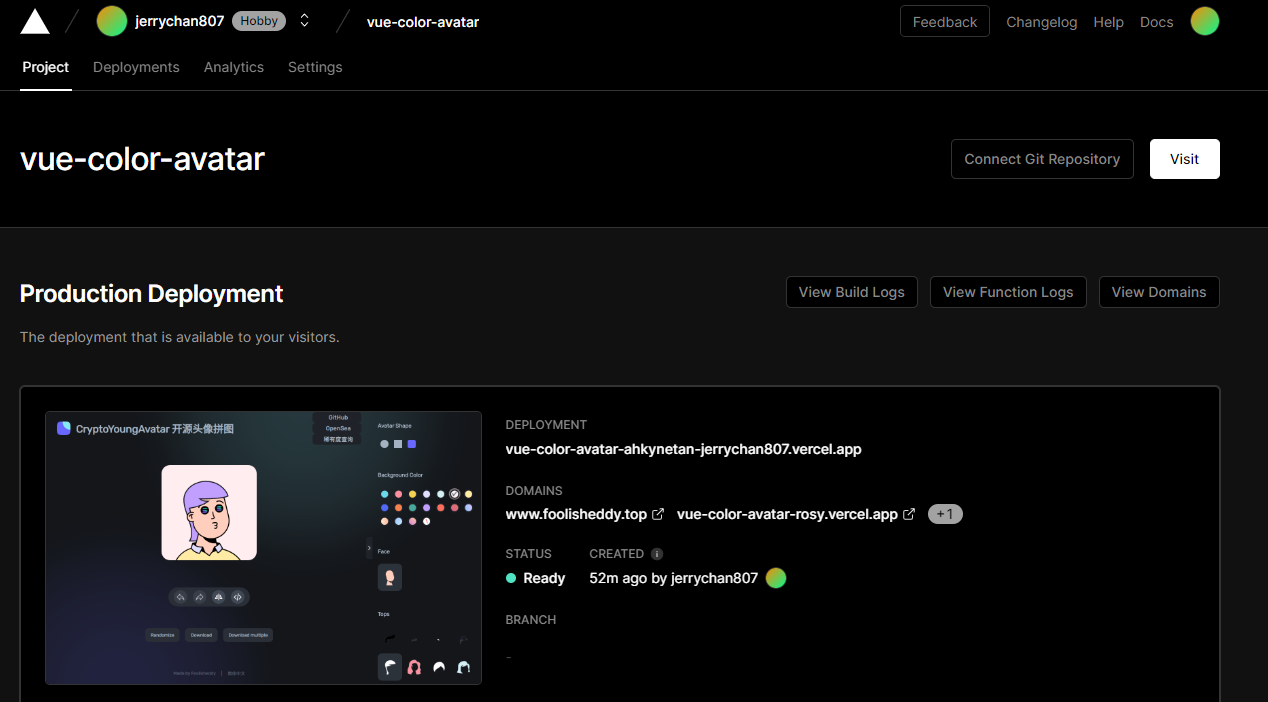Open the Help link
This screenshot has height=702, width=1268.
[1109, 22]
